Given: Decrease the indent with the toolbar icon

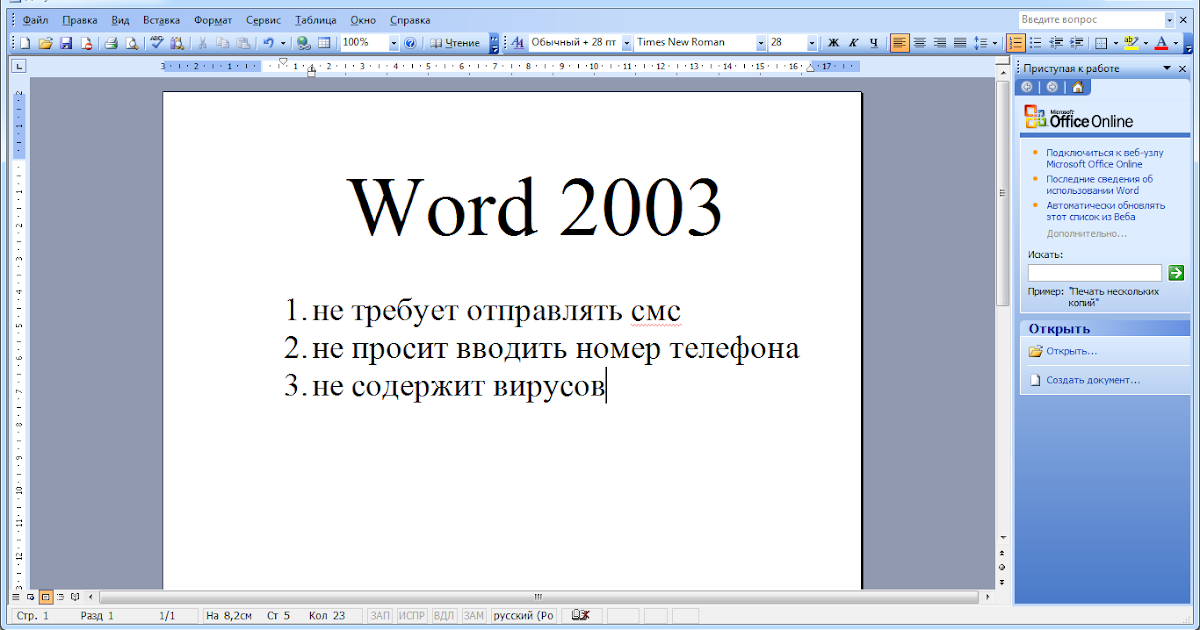Looking at the screenshot, I should pos(1056,43).
